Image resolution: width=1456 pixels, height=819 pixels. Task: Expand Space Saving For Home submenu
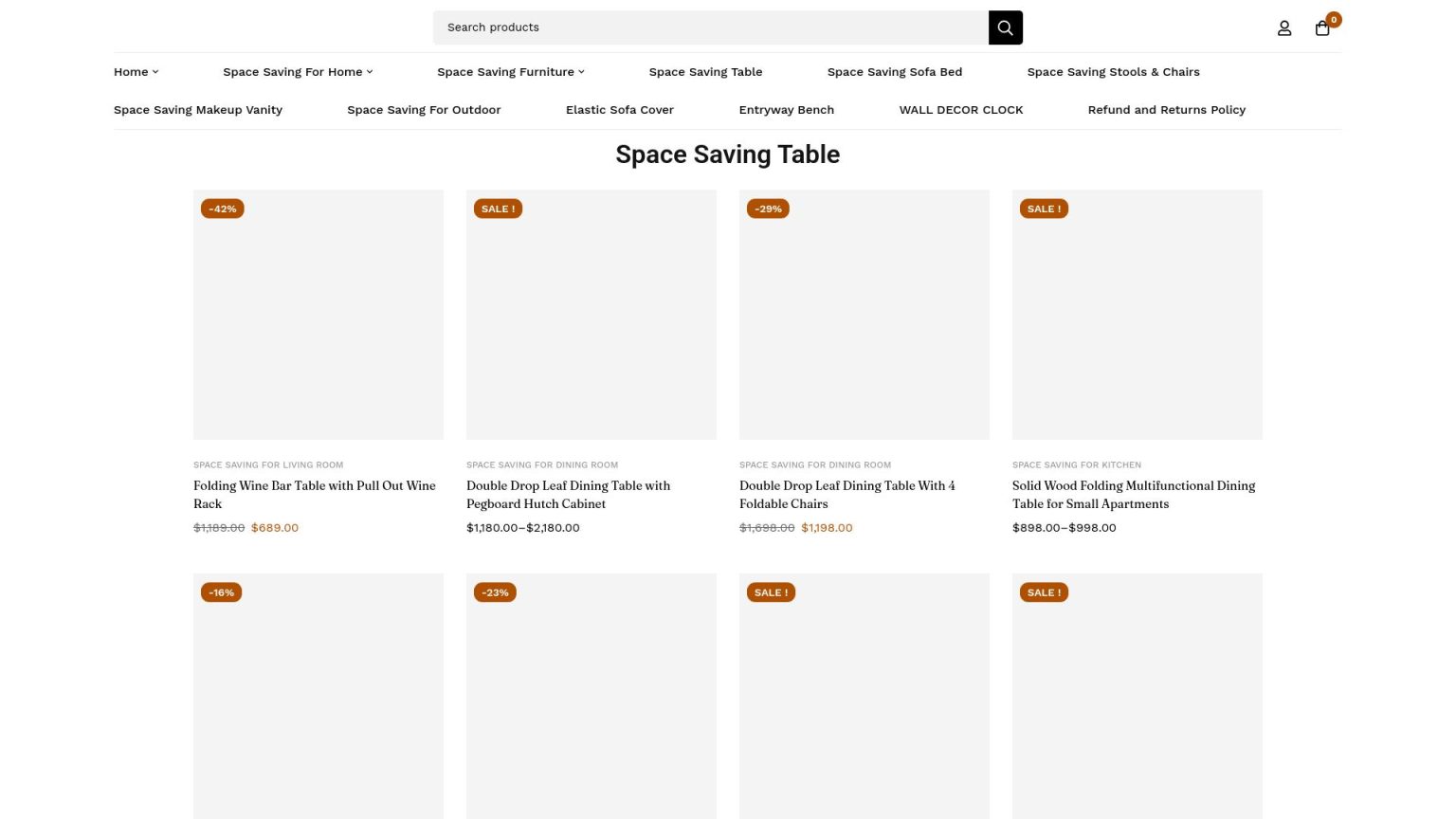tap(298, 72)
